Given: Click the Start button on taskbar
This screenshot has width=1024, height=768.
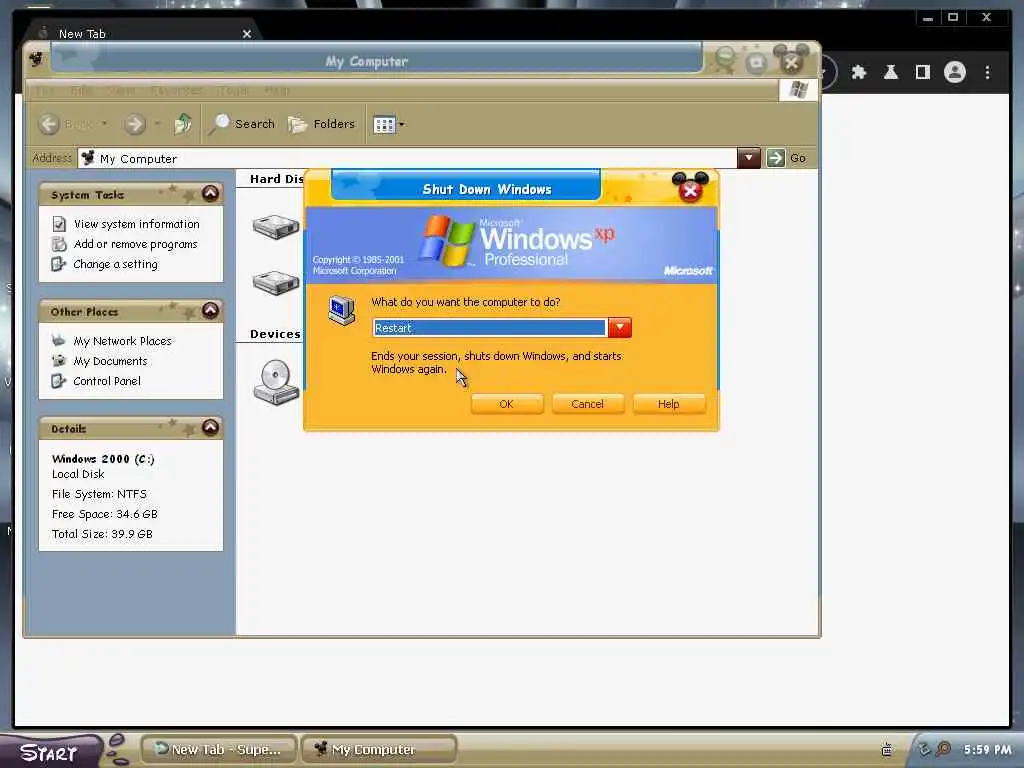Looking at the screenshot, I should (x=49, y=752).
